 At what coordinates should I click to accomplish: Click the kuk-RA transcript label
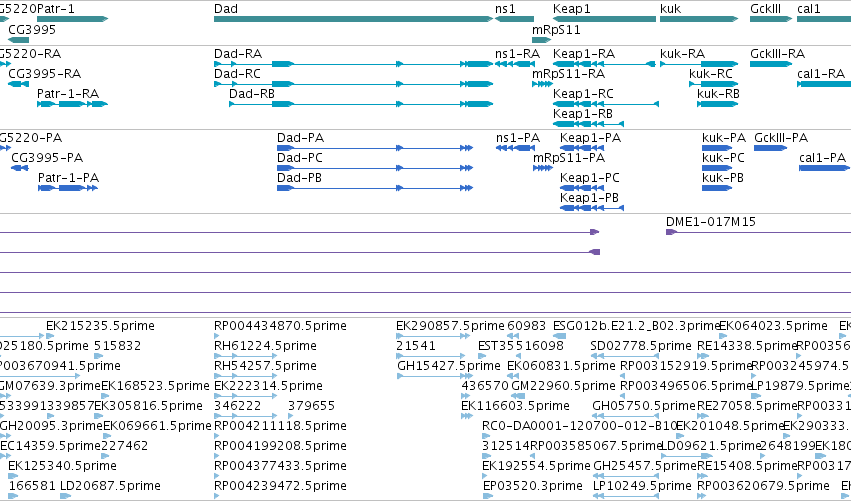pyautogui.click(x=682, y=54)
